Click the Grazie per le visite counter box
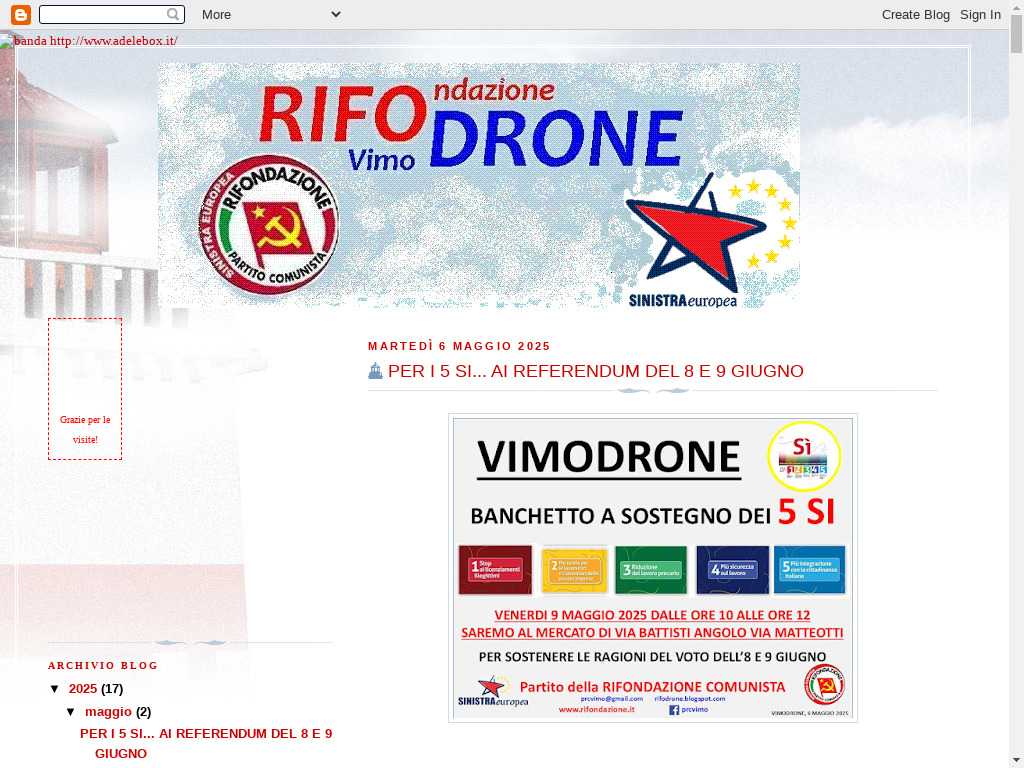This screenshot has width=1024, height=768. 85,389
